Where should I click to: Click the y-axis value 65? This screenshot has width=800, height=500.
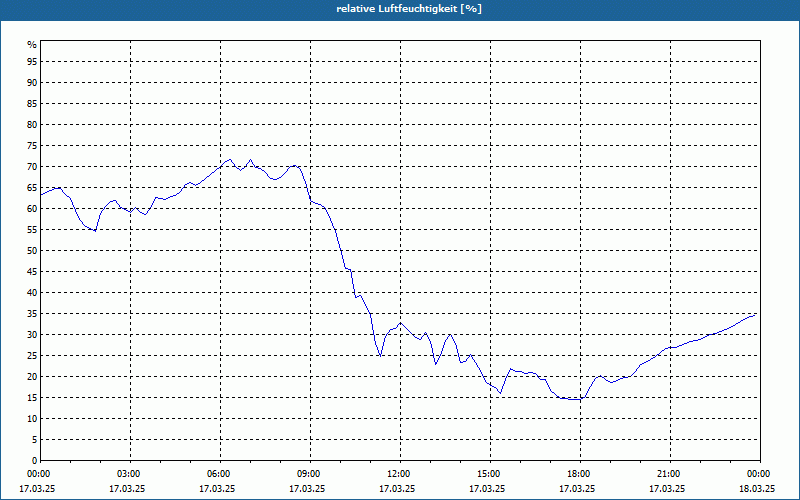(32, 188)
